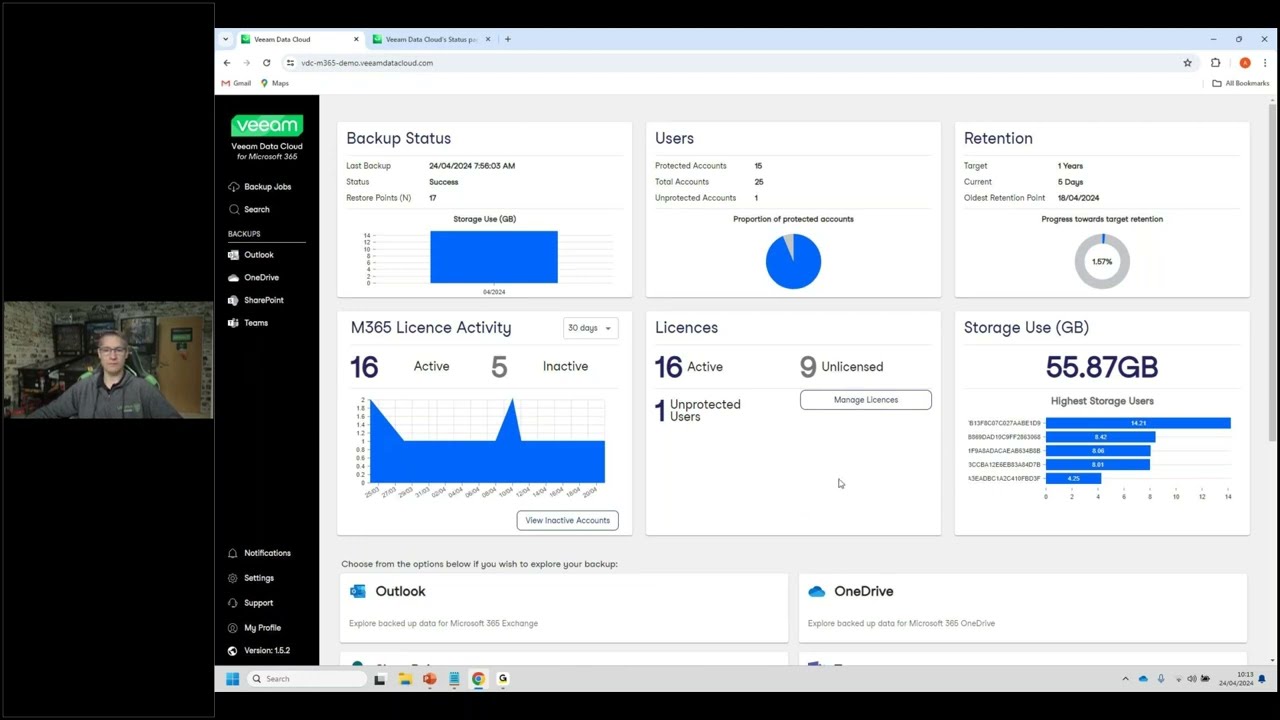Image resolution: width=1280 pixels, height=720 pixels.
Task: Open the Windows Start menu
Action: pyautogui.click(x=233, y=679)
